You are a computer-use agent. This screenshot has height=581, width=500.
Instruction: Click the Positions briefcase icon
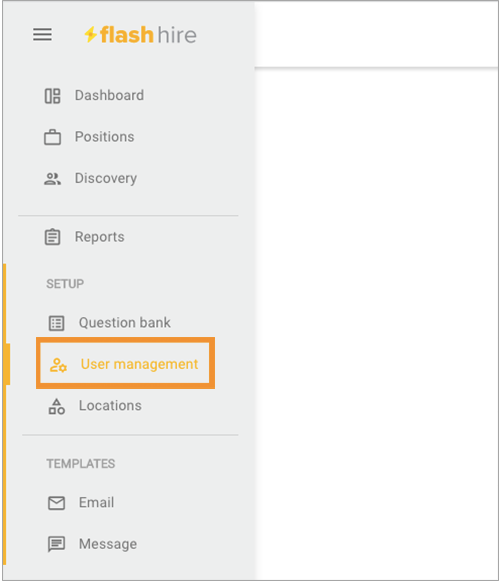52,137
